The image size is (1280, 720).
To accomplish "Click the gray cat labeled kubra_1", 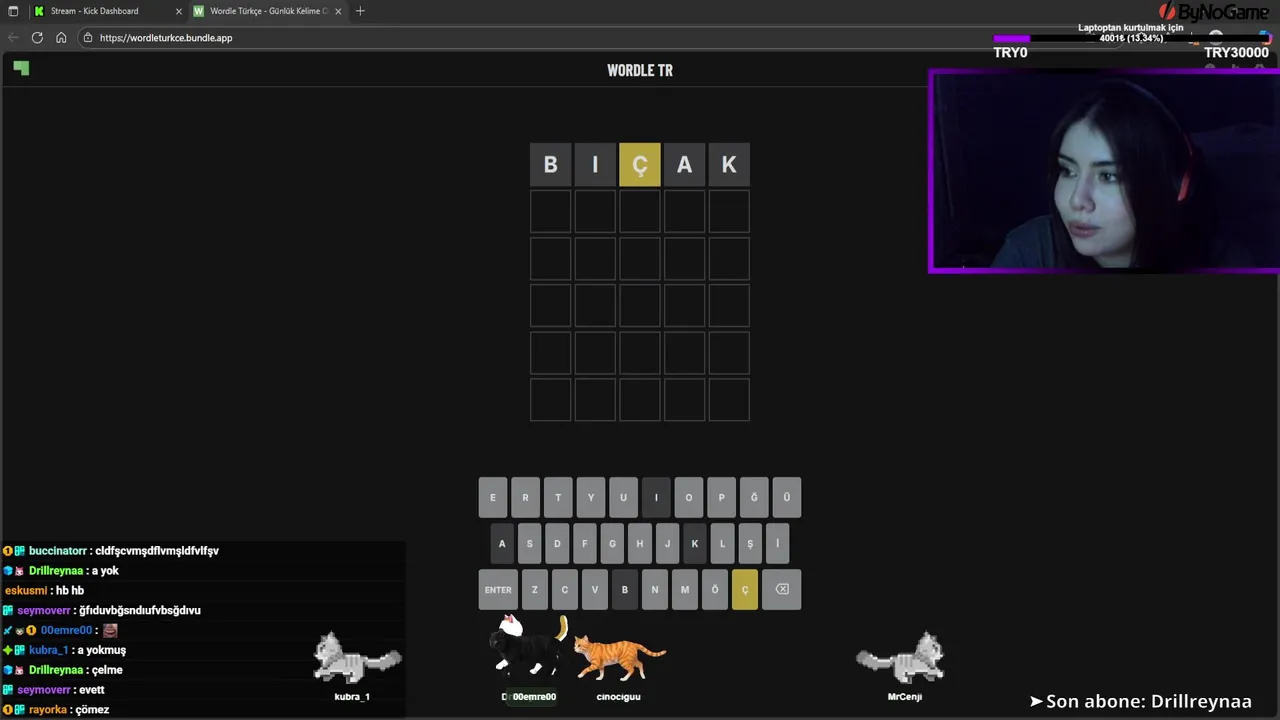I will pyautogui.click(x=357, y=658).
